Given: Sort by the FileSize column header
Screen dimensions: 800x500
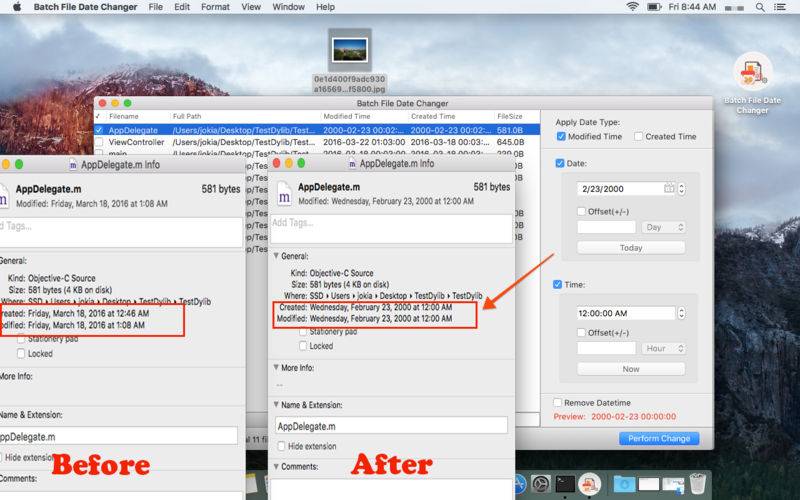Looking at the screenshot, I should pos(510,116).
